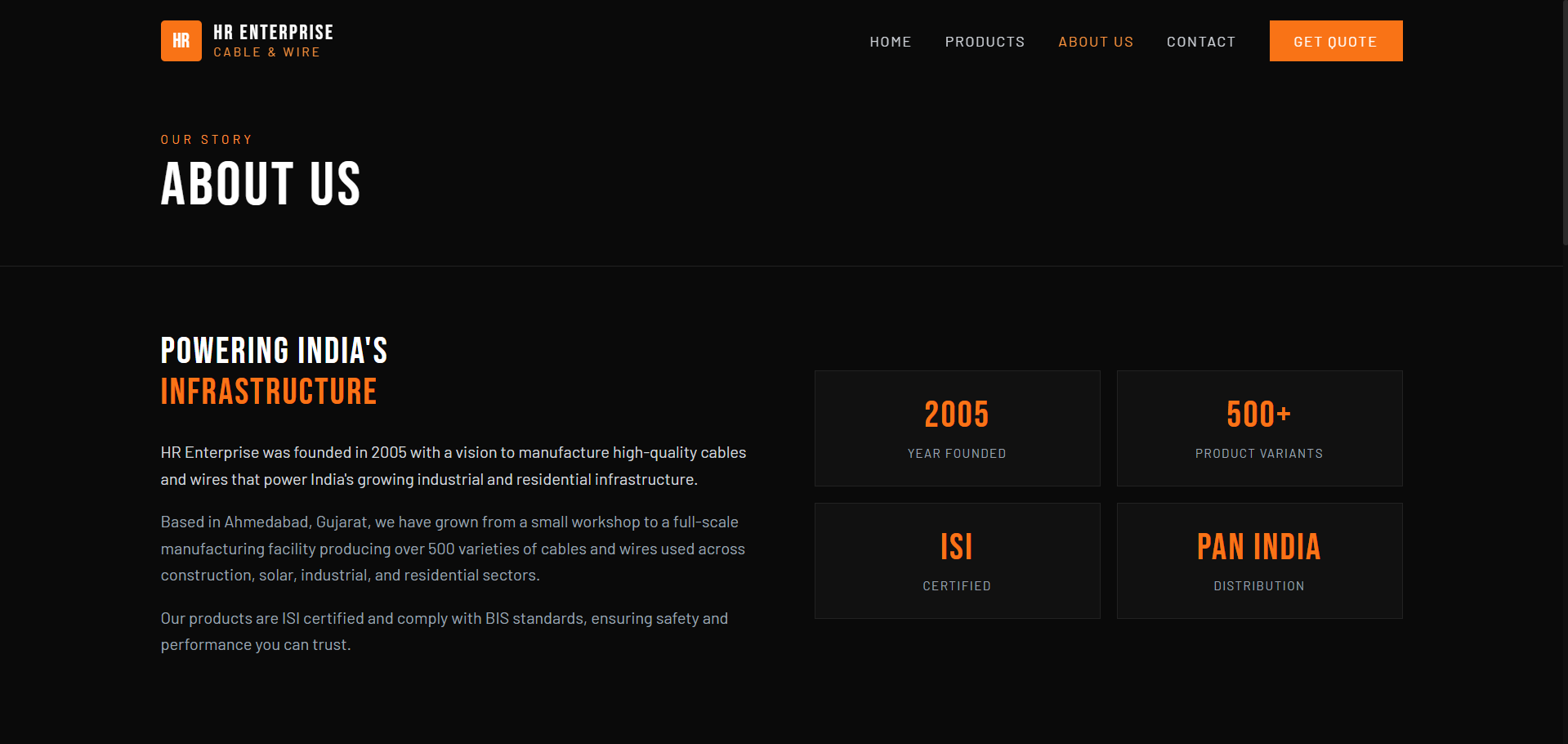Click the page vertical scrollbar
The height and width of the screenshot is (744, 1568).
tap(1563, 123)
